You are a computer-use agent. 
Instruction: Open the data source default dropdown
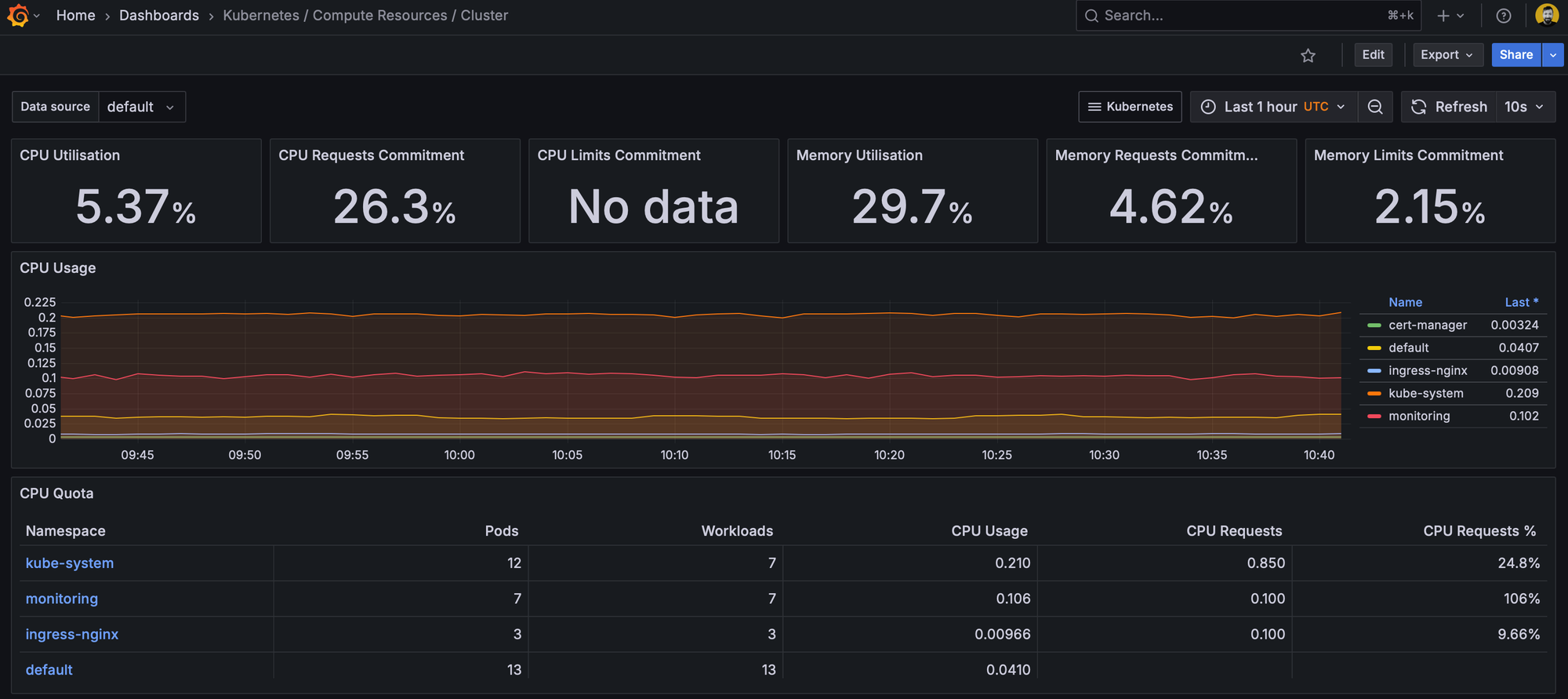[x=142, y=107]
